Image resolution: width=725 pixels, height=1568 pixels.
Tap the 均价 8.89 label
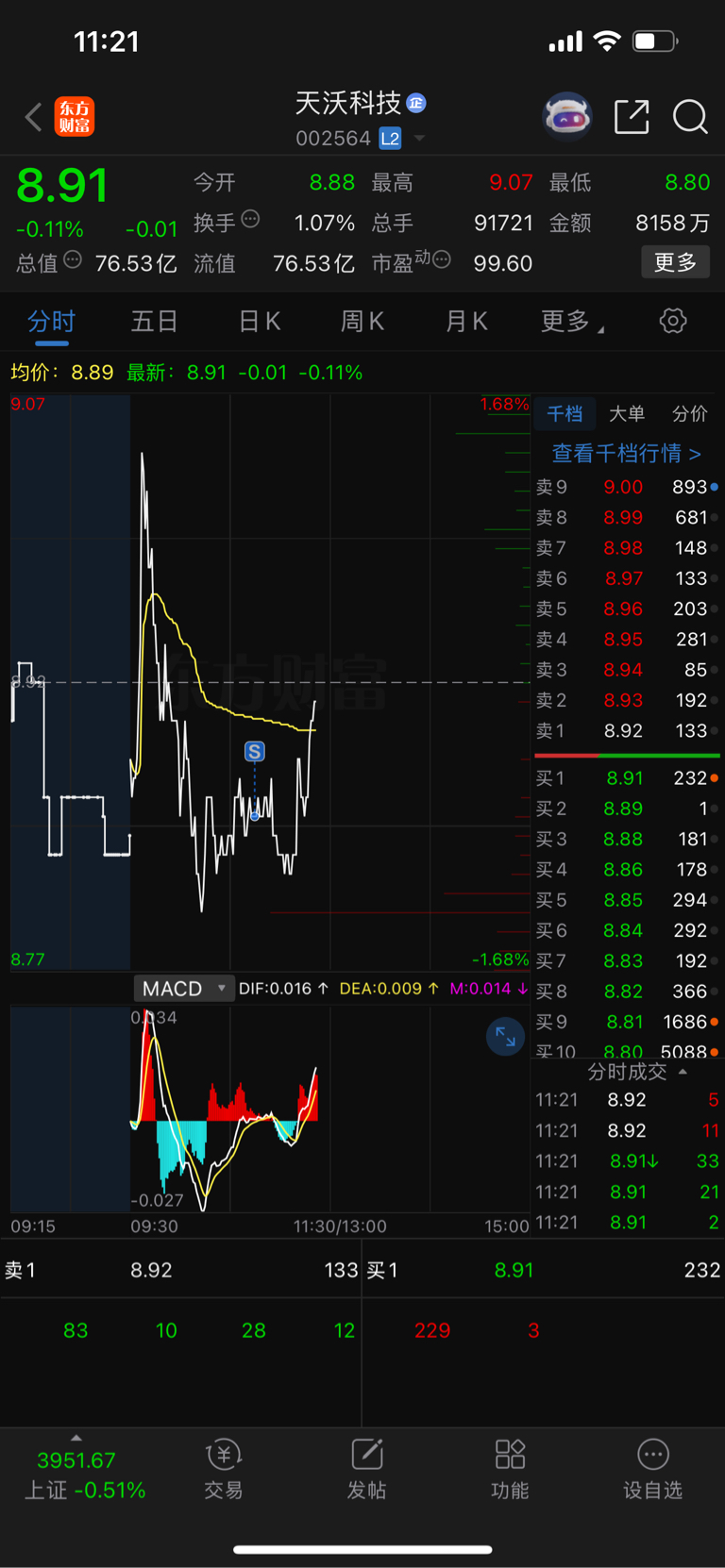pos(62,373)
